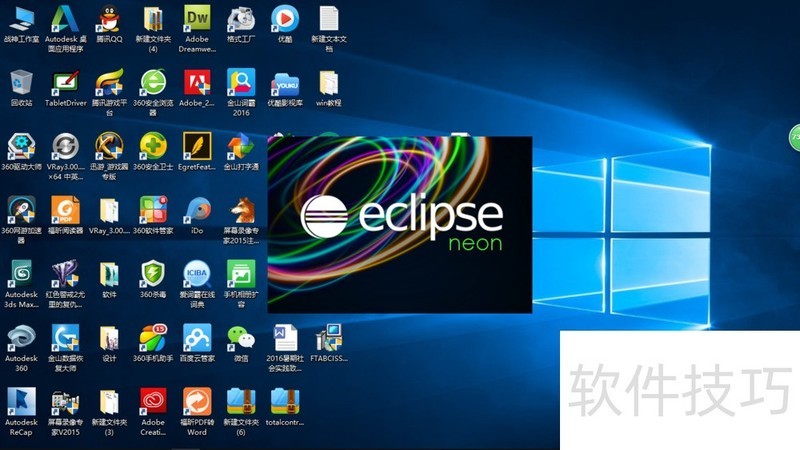Select the 设计 folder

click(x=109, y=338)
